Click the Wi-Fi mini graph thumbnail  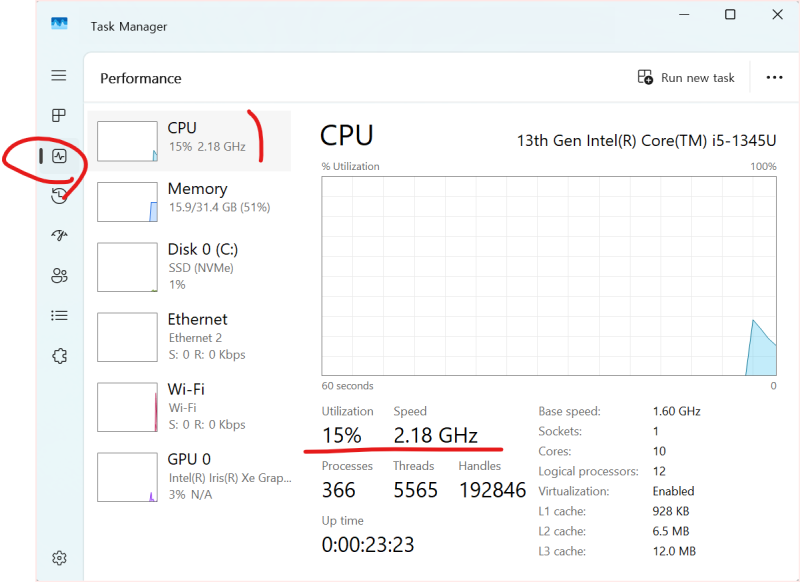coord(127,407)
